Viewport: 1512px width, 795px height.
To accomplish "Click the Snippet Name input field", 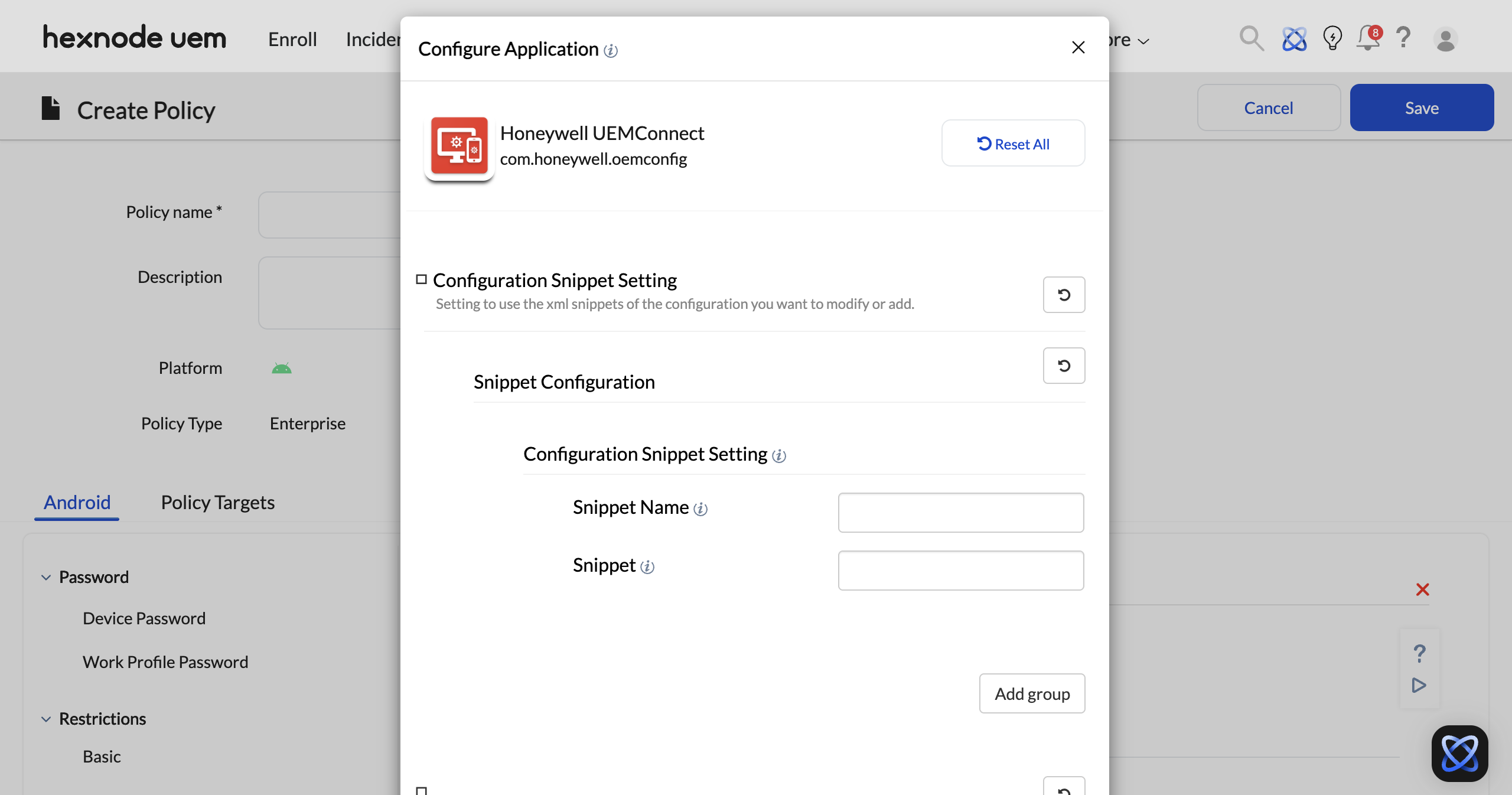I will pos(960,513).
